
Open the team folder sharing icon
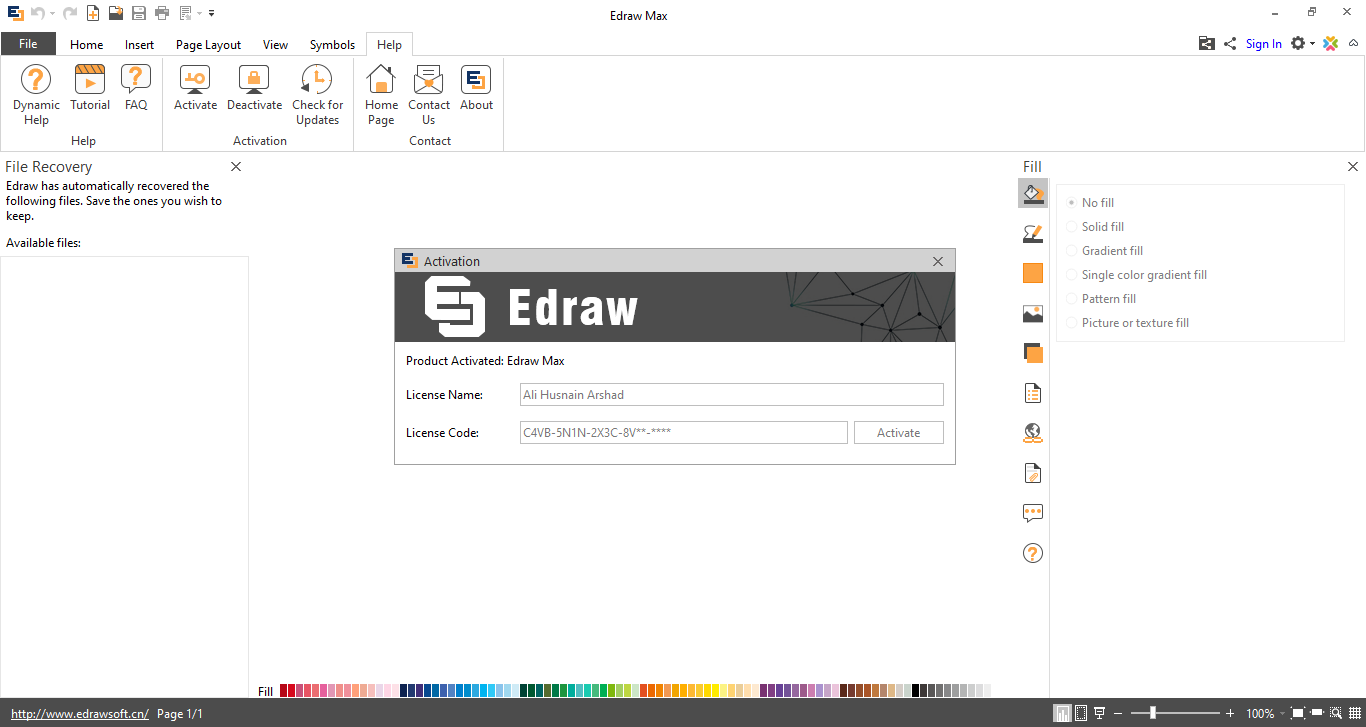tap(1206, 43)
